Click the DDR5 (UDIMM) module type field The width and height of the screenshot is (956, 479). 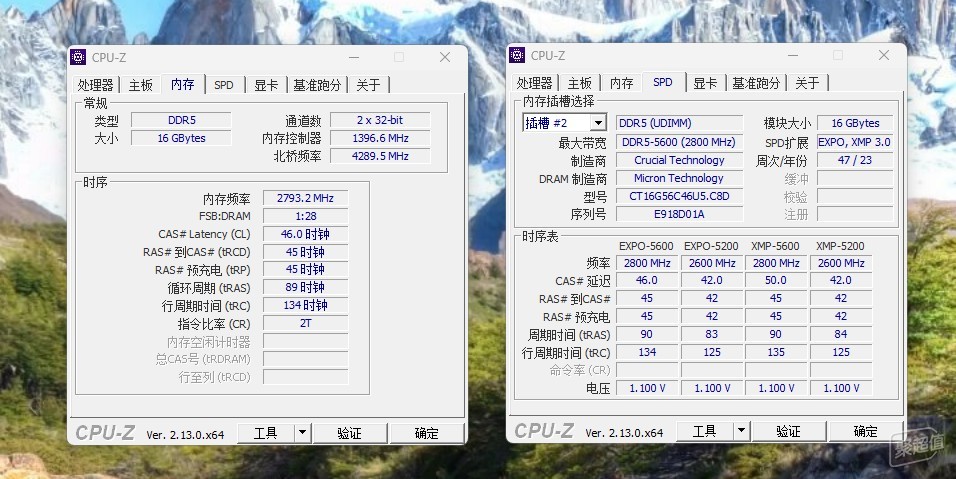click(x=679, y=123)
